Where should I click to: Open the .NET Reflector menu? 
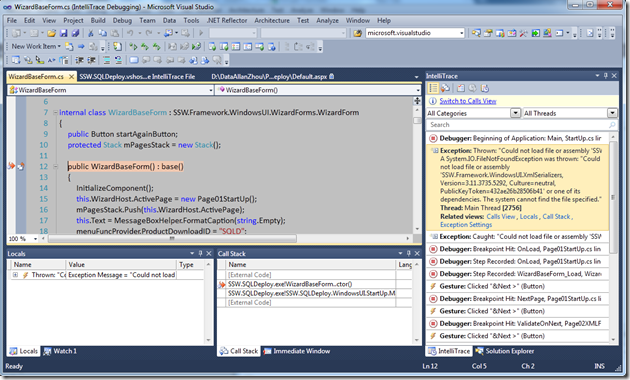coord(227,20)
